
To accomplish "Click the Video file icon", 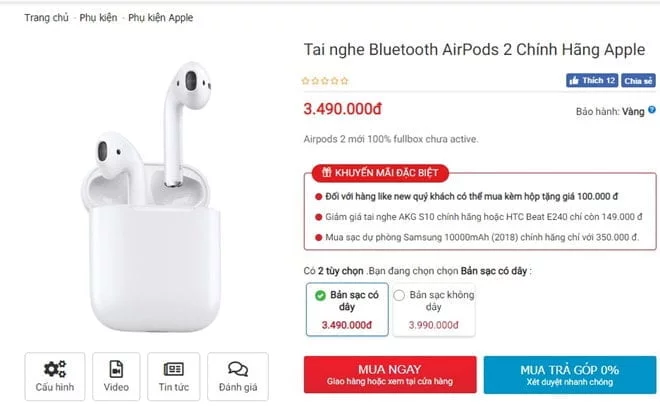I will tap(117, 368).
